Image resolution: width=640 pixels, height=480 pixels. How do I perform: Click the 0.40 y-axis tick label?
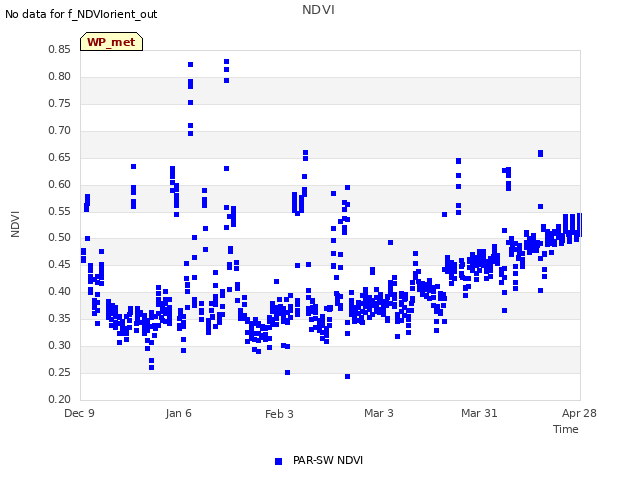[x=59, y=291]
